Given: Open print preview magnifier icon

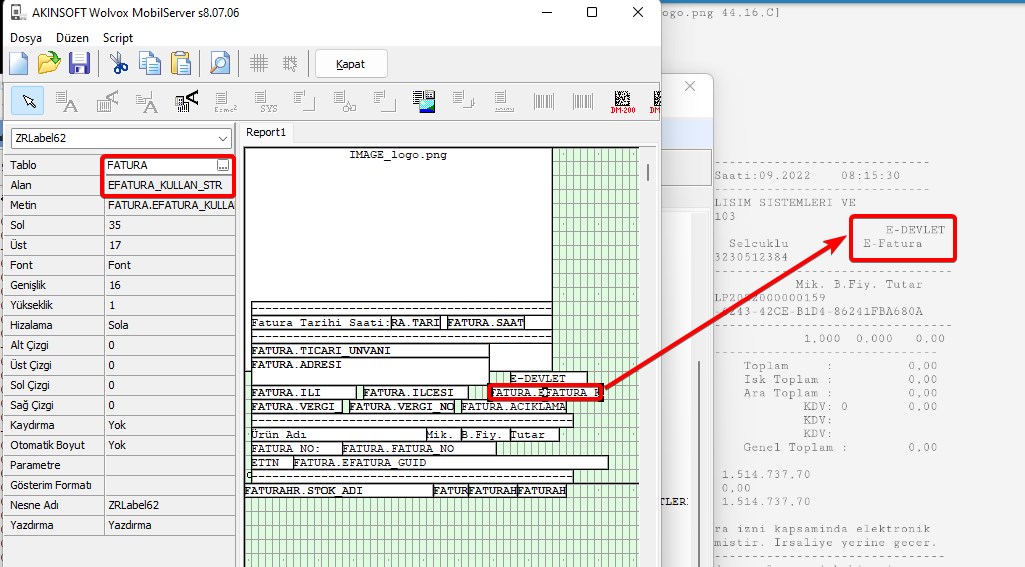Looking at the screenshot, I should pos(220,63).
